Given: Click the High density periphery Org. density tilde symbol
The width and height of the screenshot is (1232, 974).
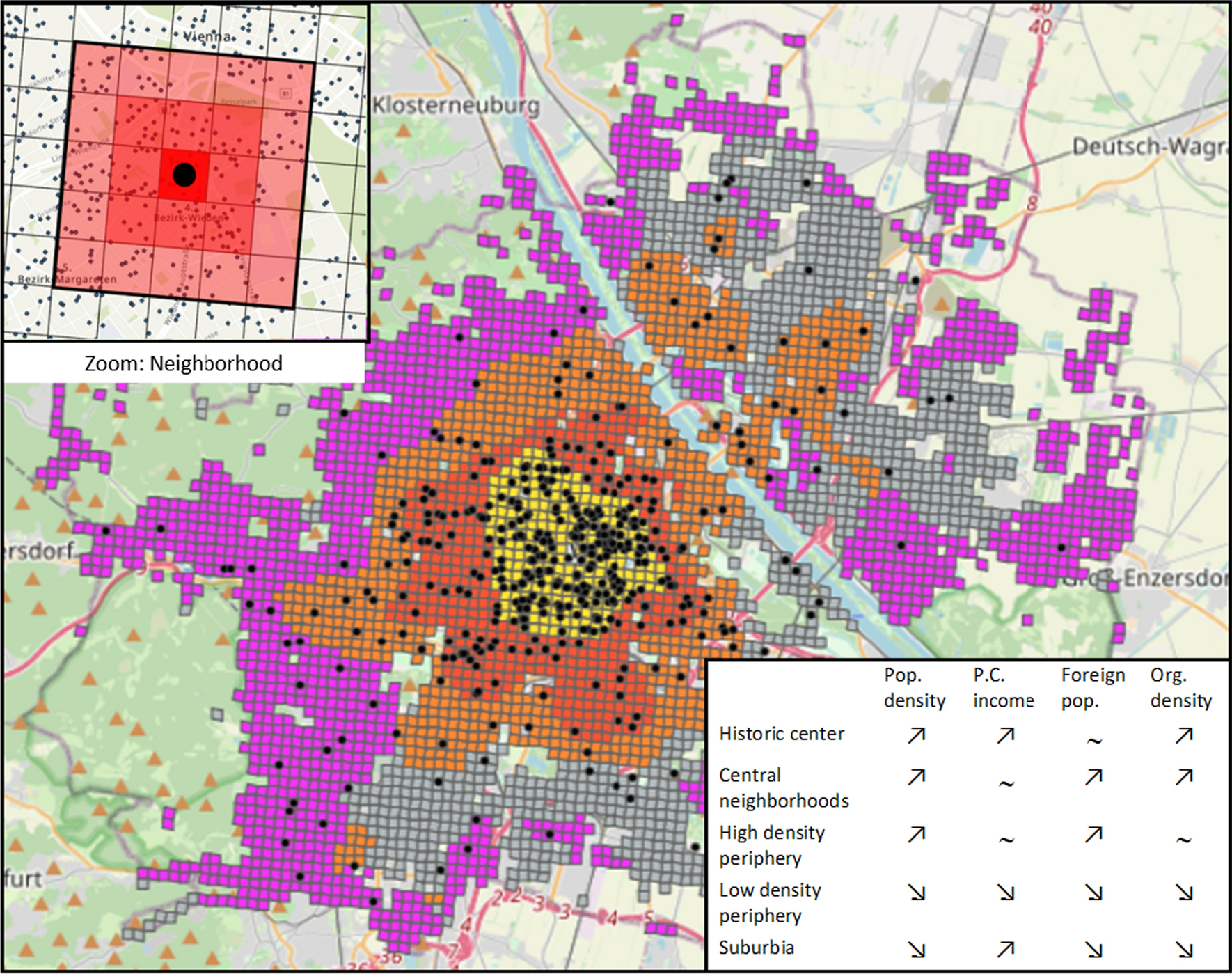Looking at the screenshot, I should (x=1183, y=840).
